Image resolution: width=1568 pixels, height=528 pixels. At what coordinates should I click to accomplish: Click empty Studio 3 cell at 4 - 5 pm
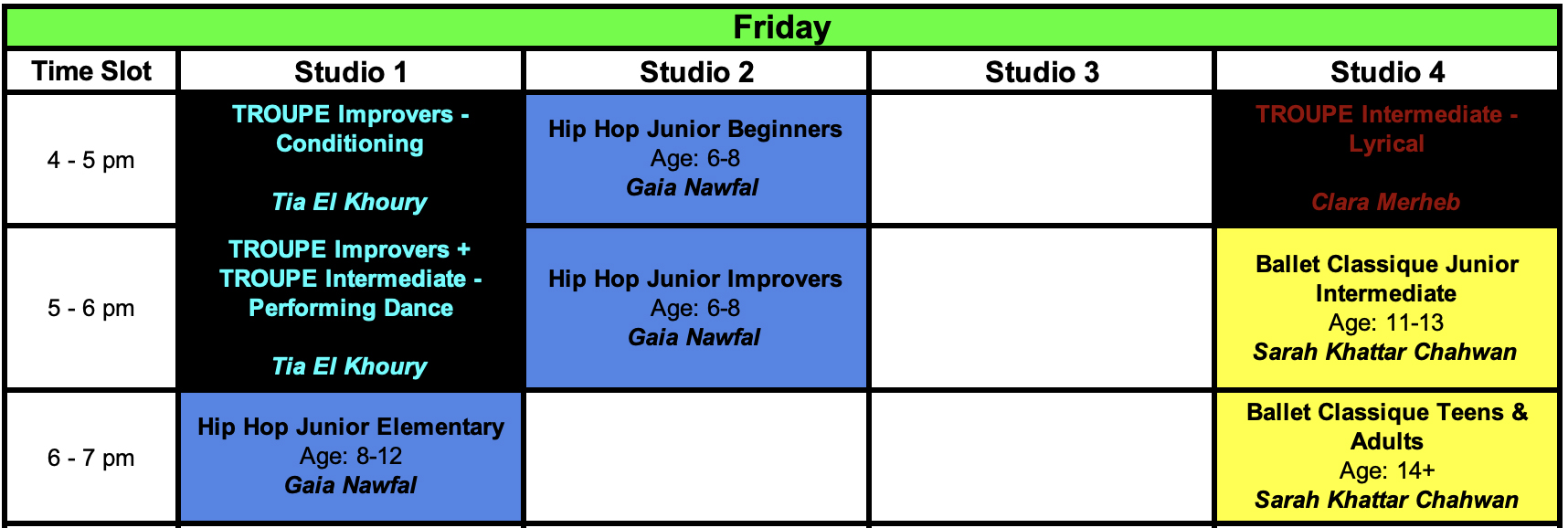1042,159
